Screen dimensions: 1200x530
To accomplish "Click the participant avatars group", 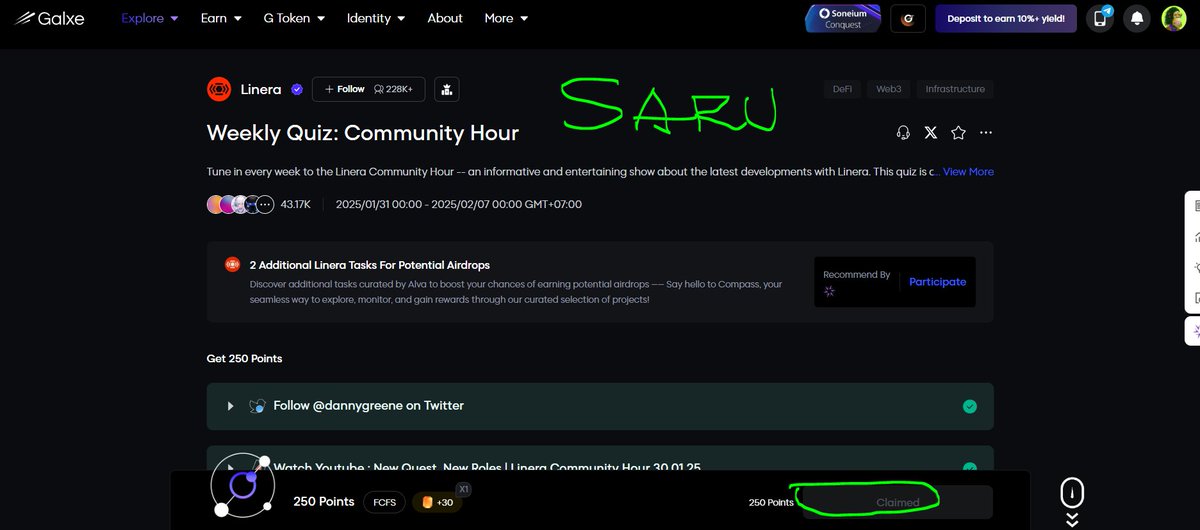I will click(240, 204).
